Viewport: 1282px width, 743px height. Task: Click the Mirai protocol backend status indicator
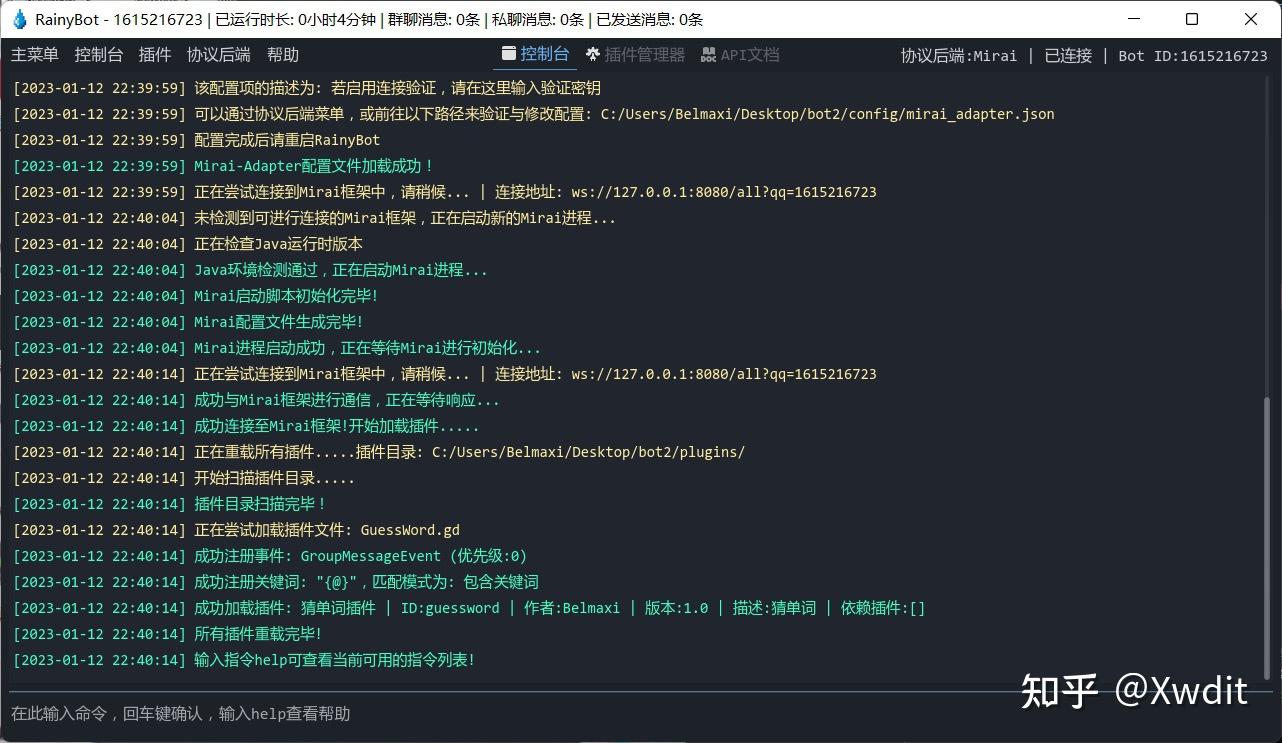click(959, 54)
